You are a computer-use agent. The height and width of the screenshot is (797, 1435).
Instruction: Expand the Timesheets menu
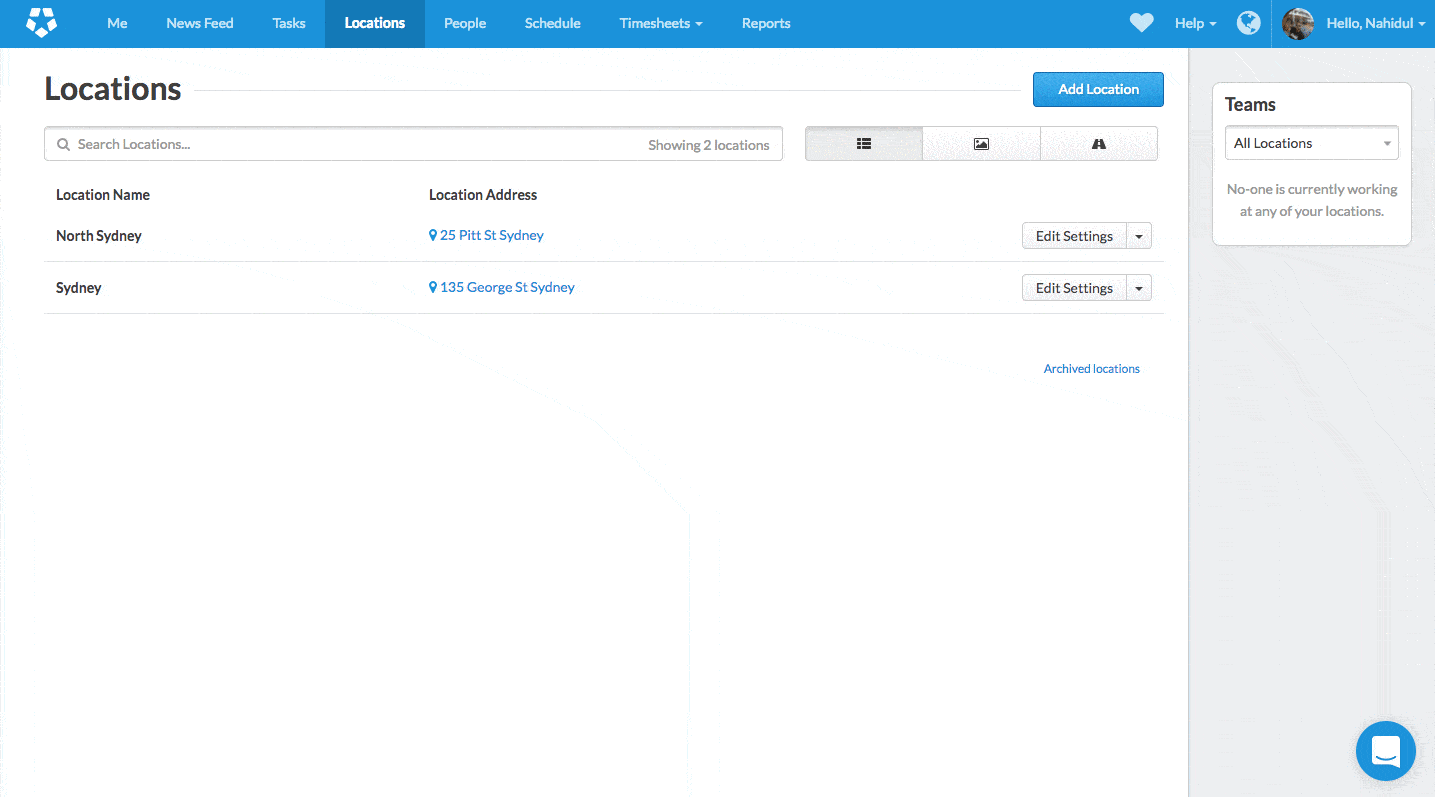click(x=660, y=23)
